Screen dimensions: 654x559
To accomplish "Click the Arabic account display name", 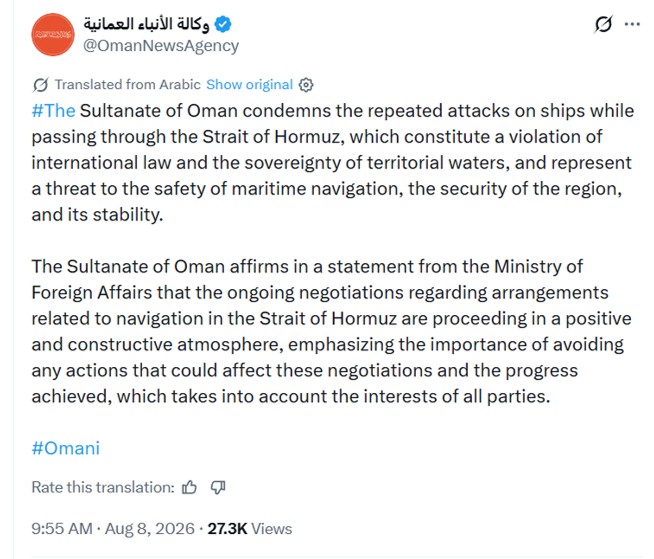I will [x=146, y=24].
